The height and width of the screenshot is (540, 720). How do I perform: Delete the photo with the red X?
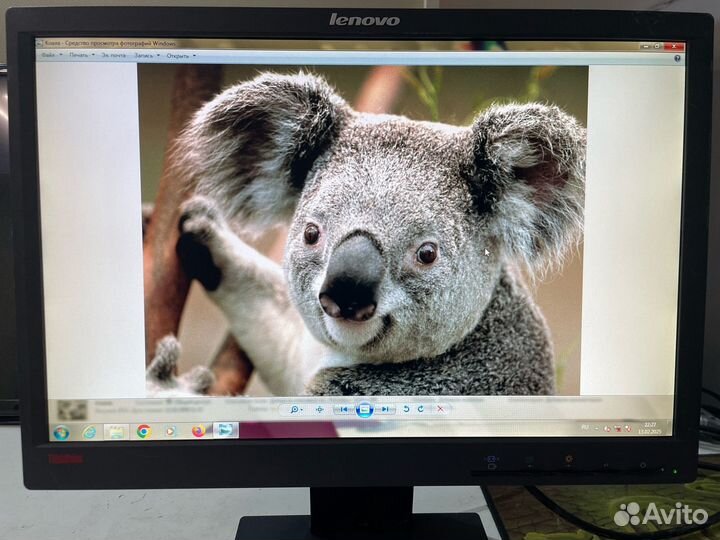(x=440, y=409)
